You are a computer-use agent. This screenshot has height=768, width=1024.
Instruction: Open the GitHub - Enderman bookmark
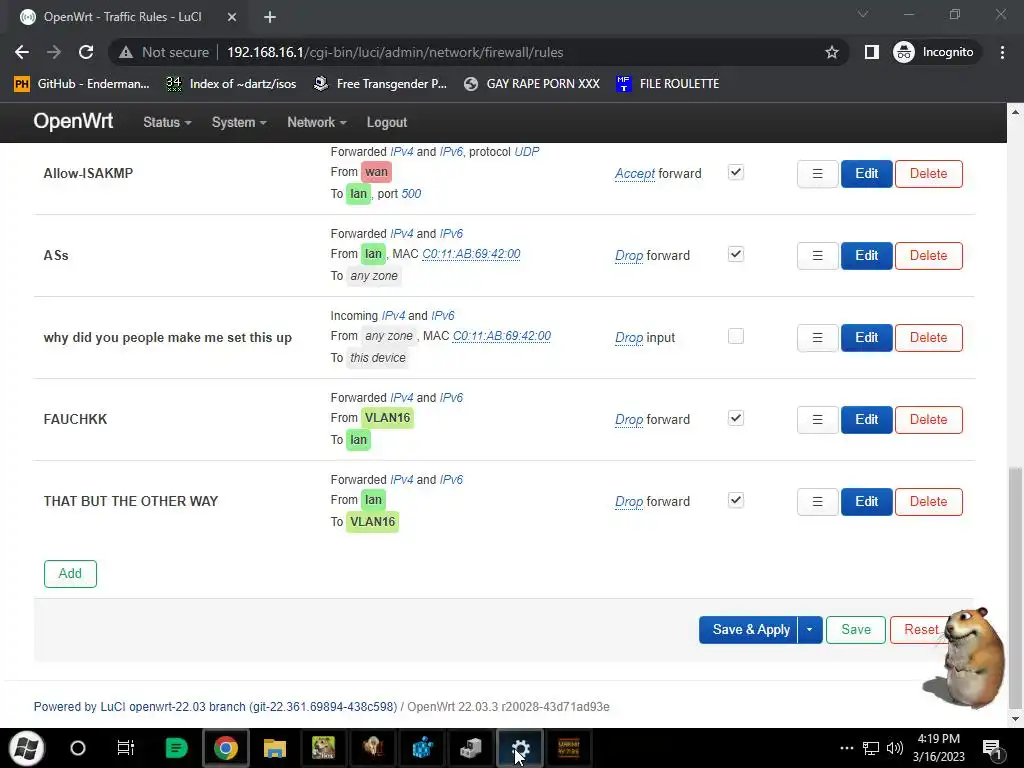click(x=82, y=84)
